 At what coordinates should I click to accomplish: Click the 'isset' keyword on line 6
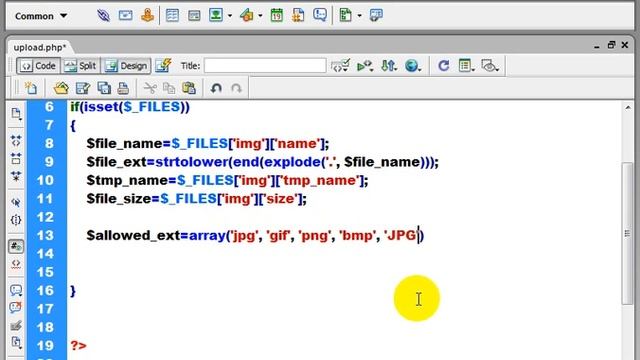pos(101,107)
